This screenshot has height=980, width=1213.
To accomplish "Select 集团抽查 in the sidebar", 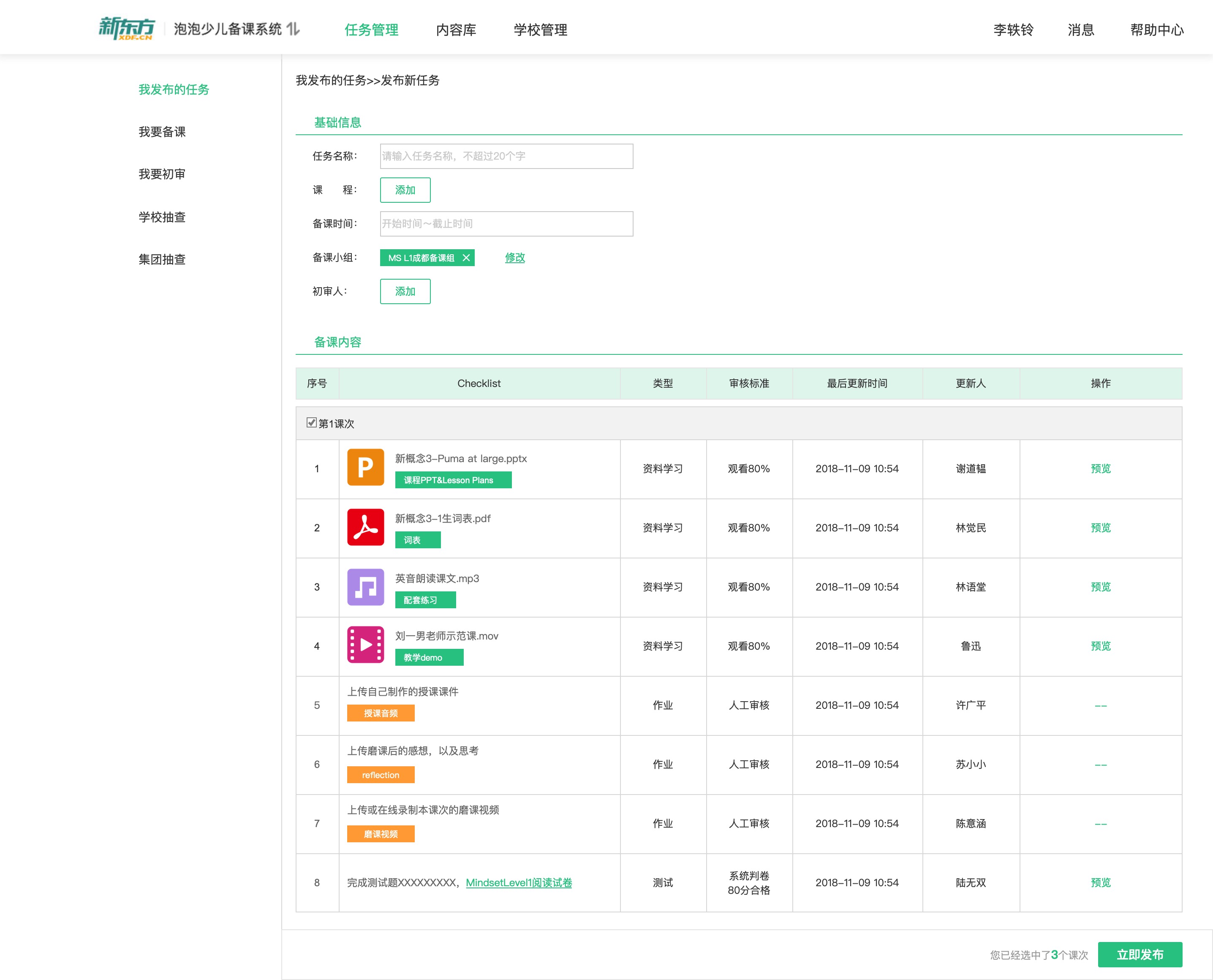I will [162, 259].
